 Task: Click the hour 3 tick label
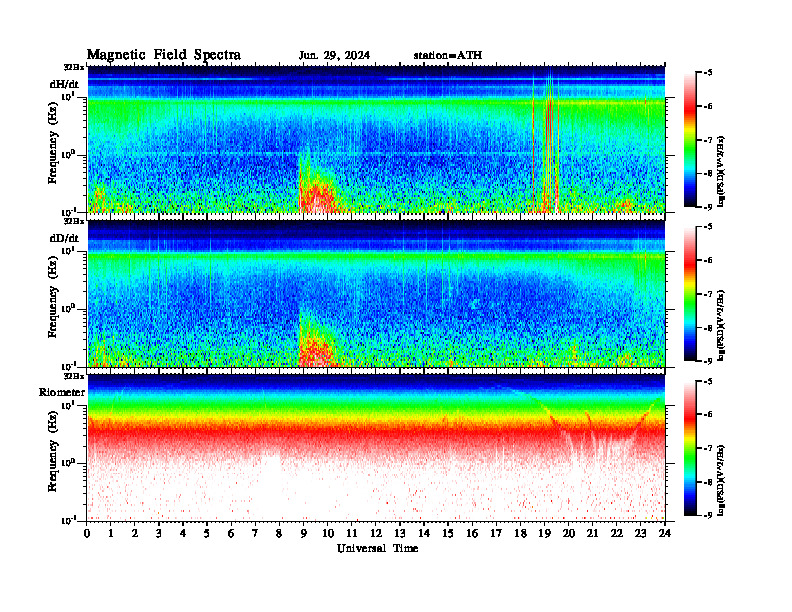159,533
